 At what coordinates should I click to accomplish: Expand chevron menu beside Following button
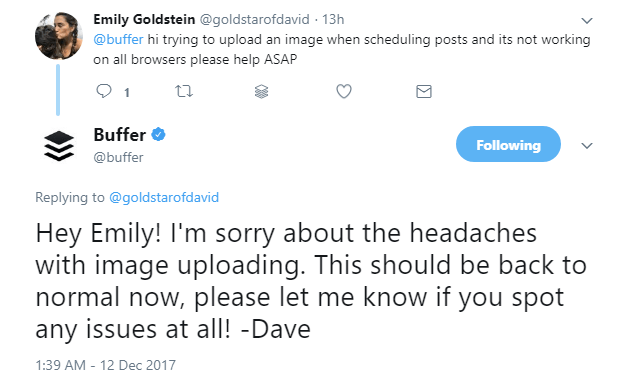(587, 145)
